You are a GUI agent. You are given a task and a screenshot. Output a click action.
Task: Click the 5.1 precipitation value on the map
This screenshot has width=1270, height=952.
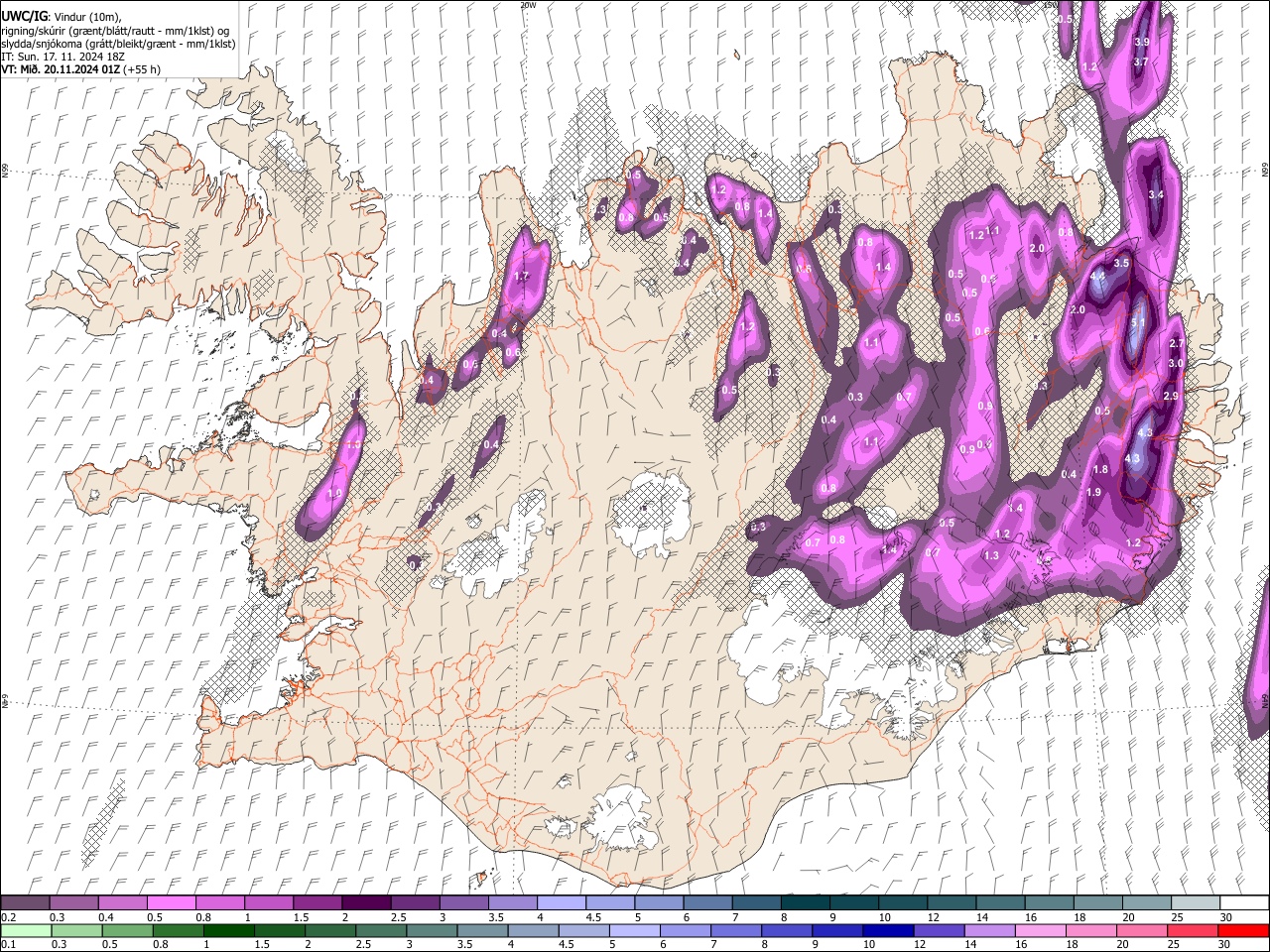pos(1138,322)
